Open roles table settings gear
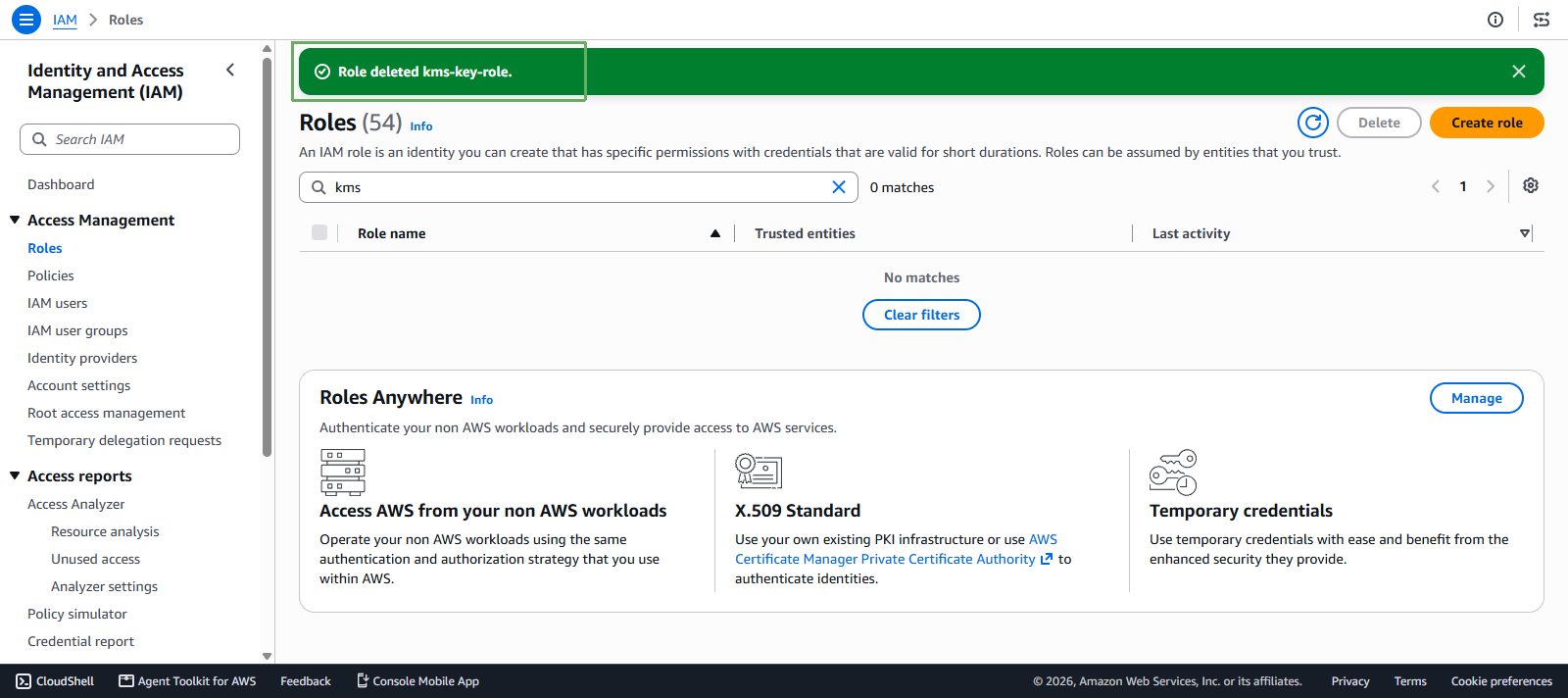The image size is (1568, 698). (x=1531, y=186)
